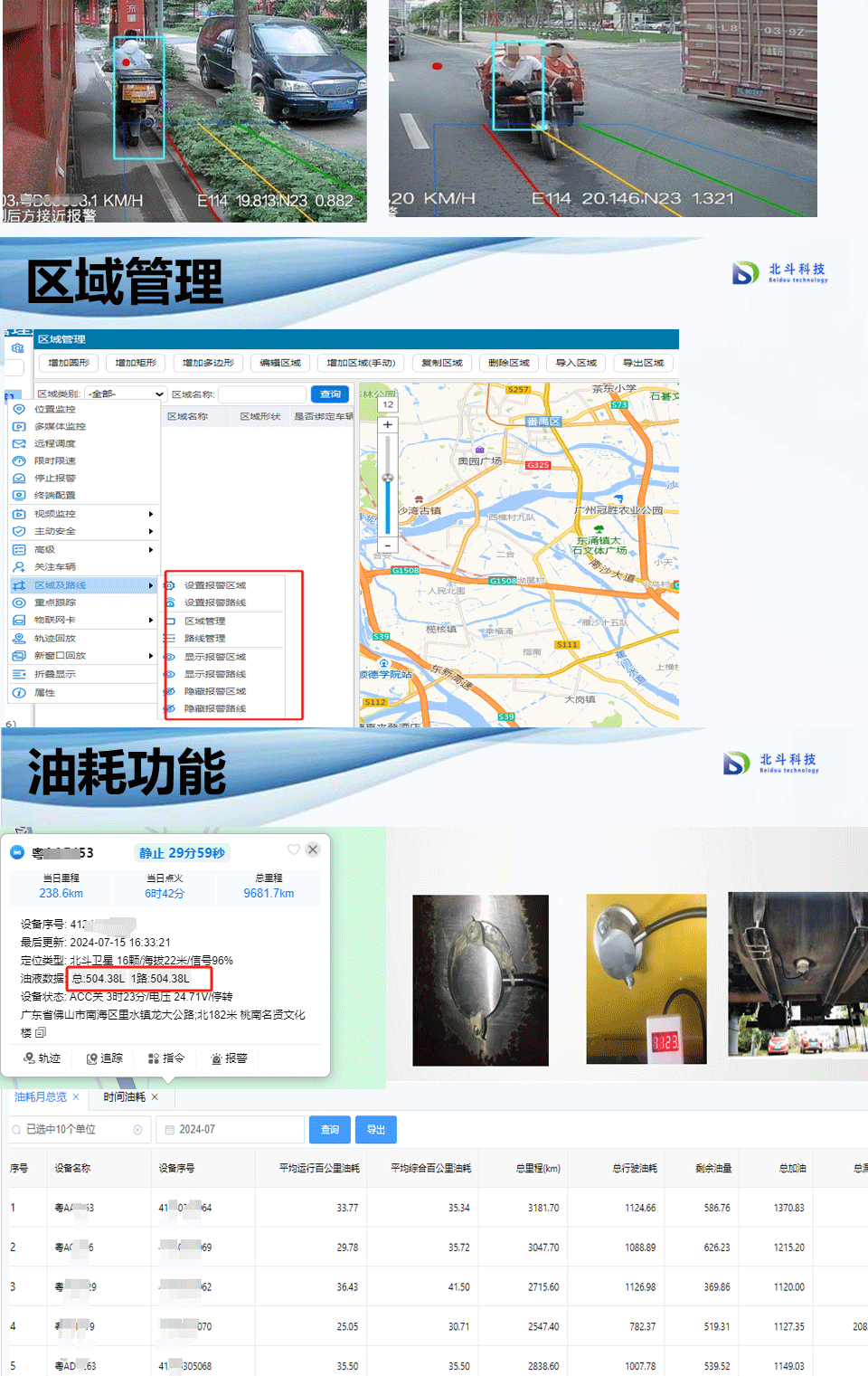Screen dimensions: 868x1376
Task: Choose 区域管理 in the submenu
Action: tap(204, 622)
